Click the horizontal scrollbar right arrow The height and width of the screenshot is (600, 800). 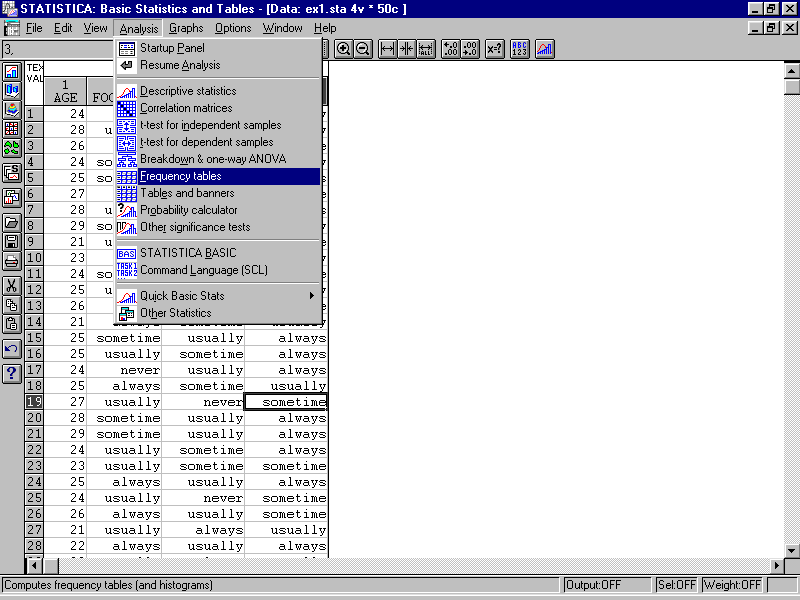point(777,565)
